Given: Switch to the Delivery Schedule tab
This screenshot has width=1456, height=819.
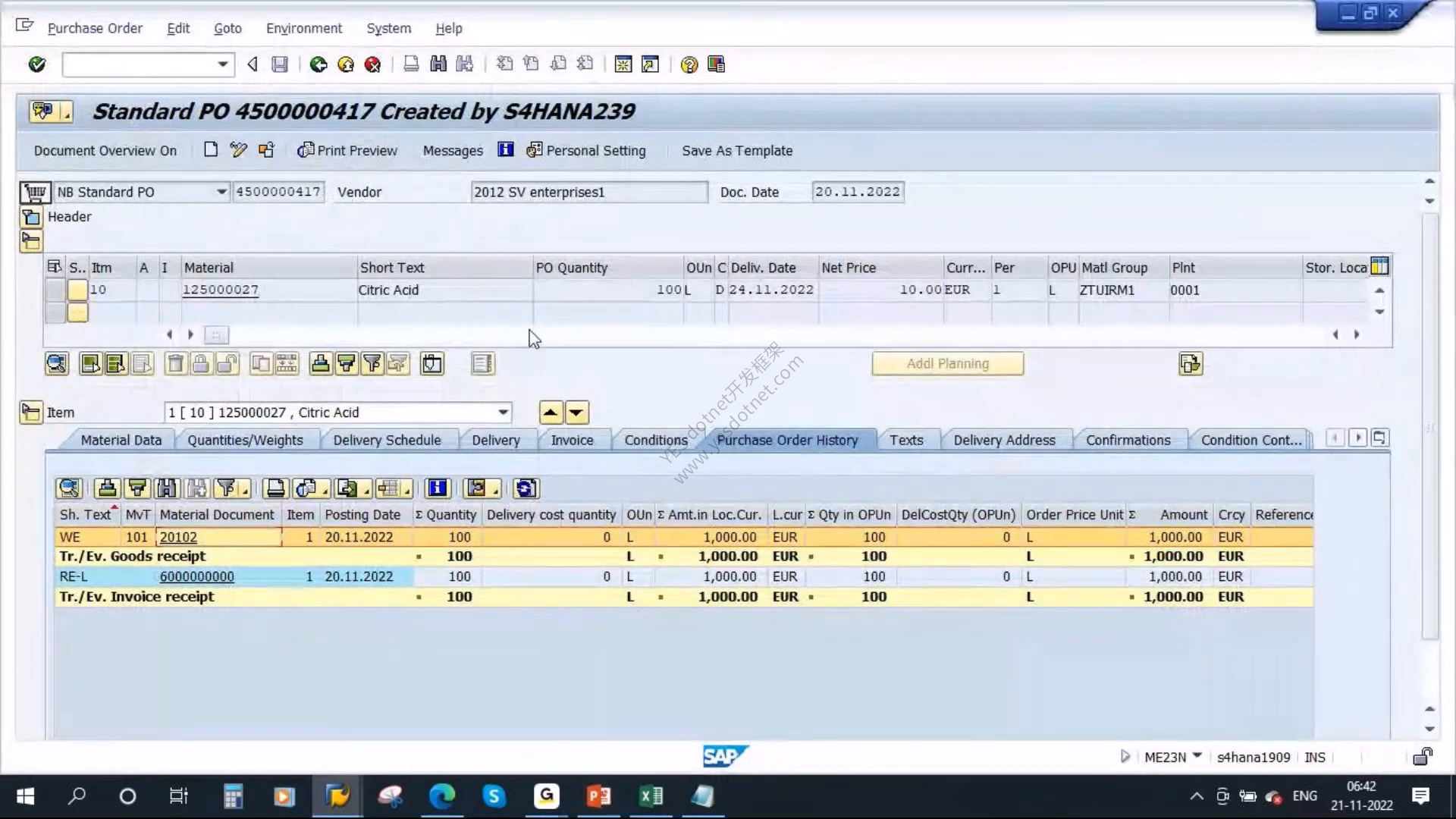Looking at the screenshot, I should [x=387, y=440].
